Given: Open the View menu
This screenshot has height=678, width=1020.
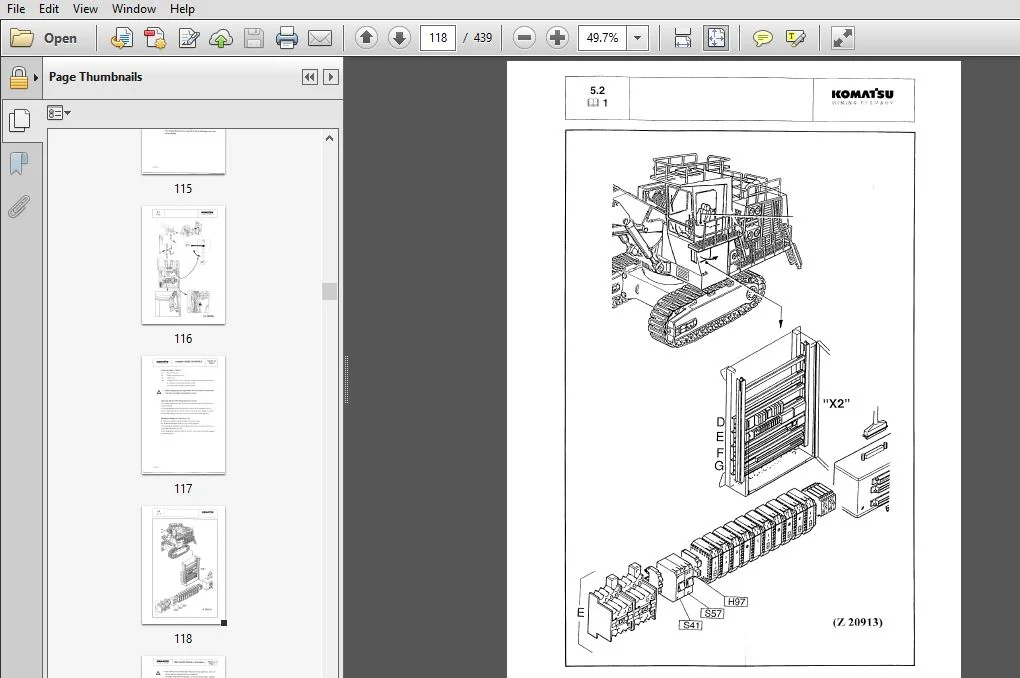Looking at the screenshot, I should point(85,8).
